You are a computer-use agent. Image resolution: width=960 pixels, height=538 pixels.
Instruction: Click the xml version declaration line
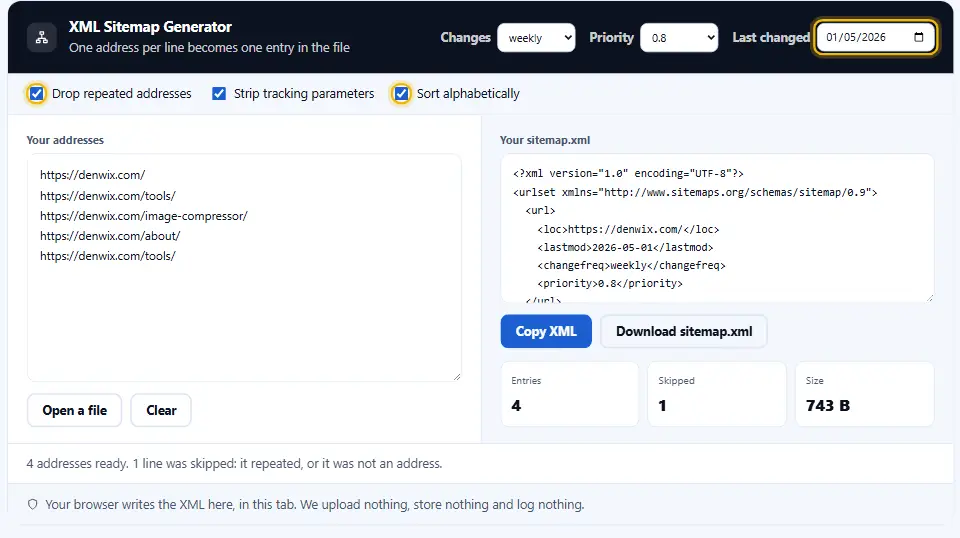[x=628, y=174]
